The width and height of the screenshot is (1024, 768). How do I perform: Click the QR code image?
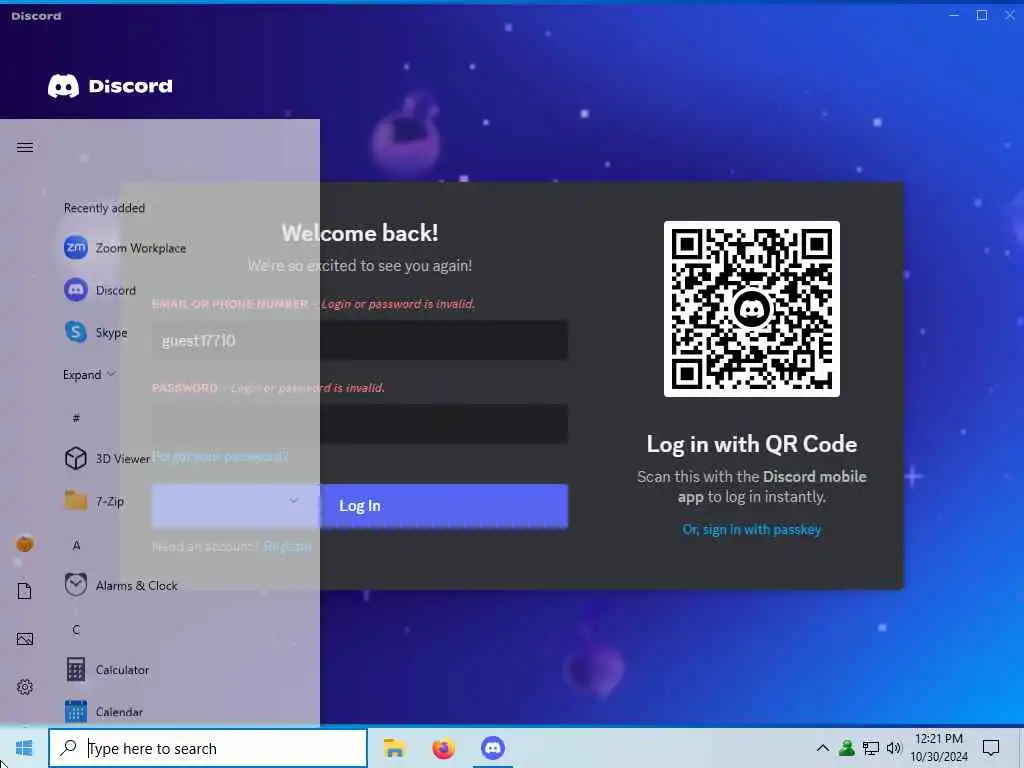752,308
